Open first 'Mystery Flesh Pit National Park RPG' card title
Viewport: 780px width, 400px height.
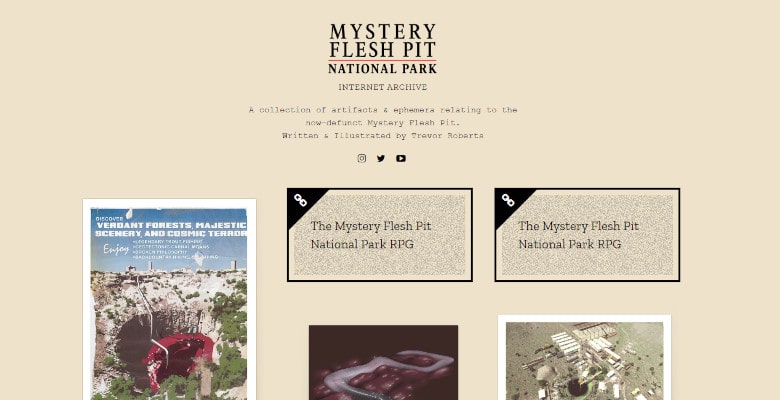[371, 235]
